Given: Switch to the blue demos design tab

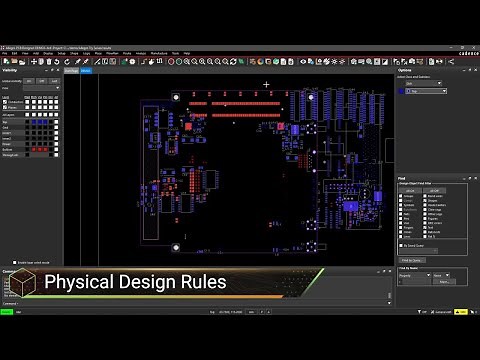Looking at the screenshot, I should click(86, 71).
